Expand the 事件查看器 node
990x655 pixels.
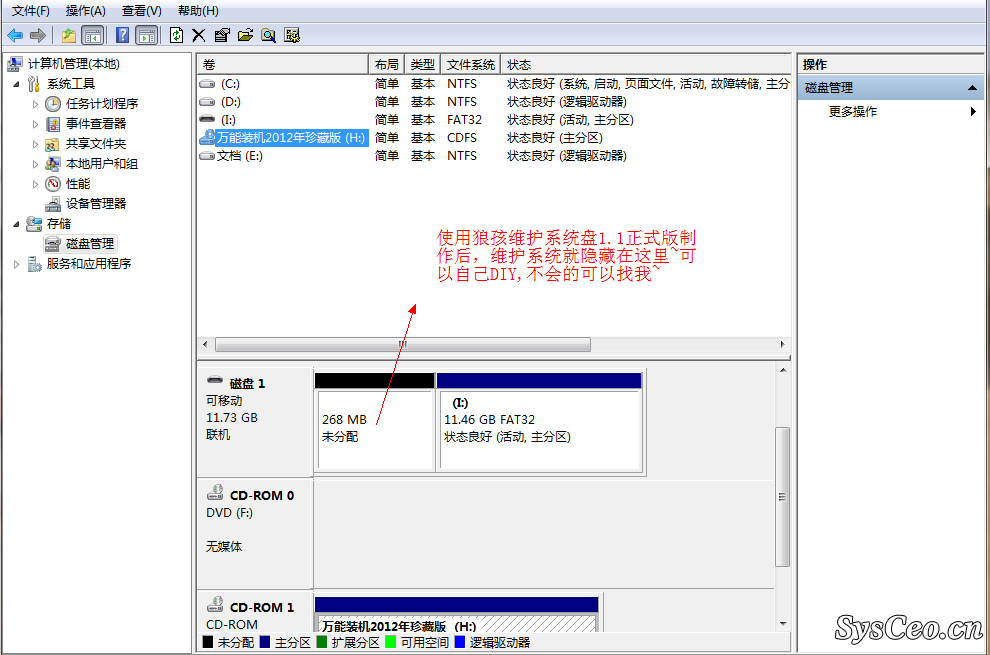point(35,124)
